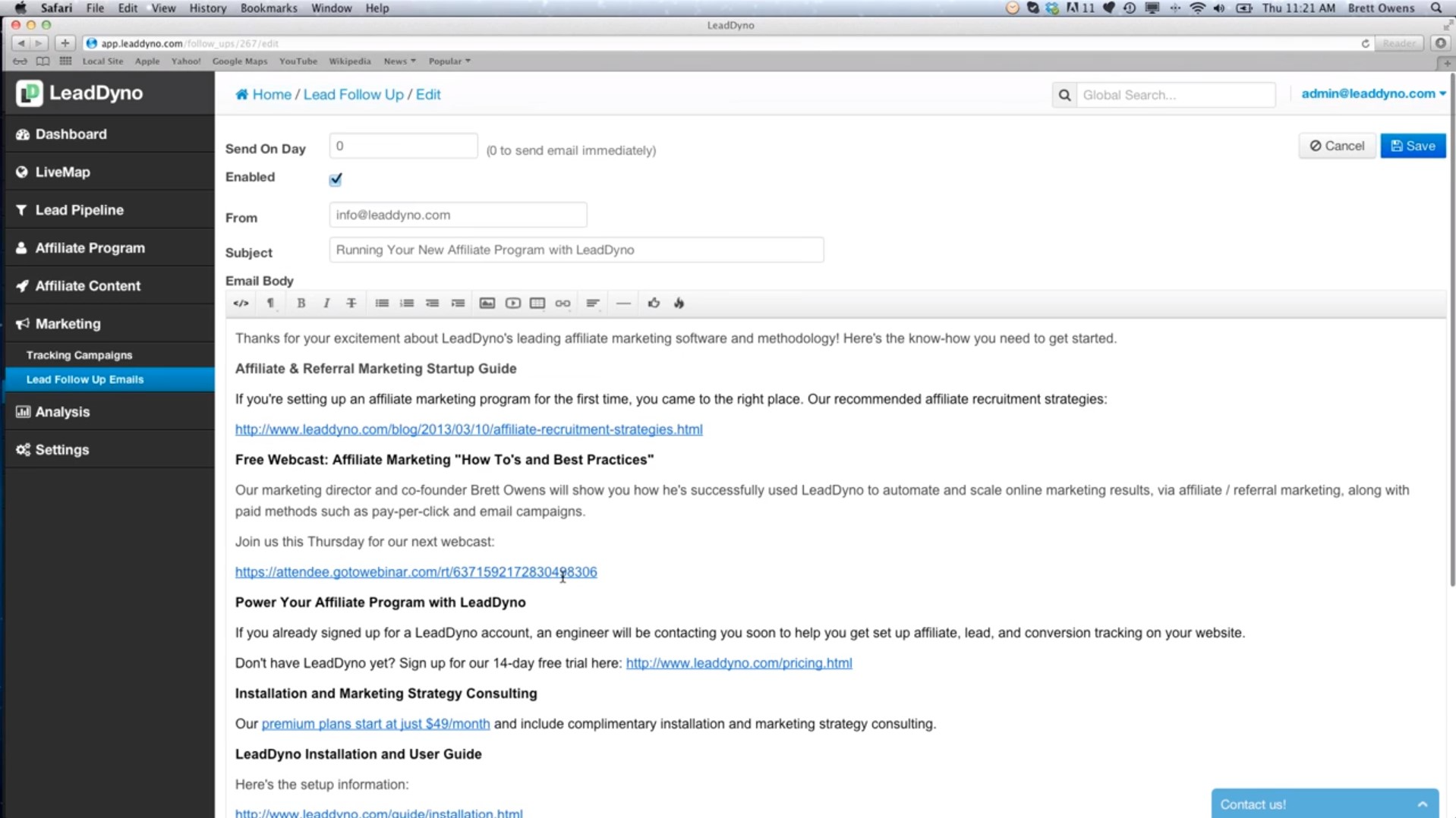Screen dimensions: 1456x818
Task: Insert an unordered bullet list
Action: point(382,304)
